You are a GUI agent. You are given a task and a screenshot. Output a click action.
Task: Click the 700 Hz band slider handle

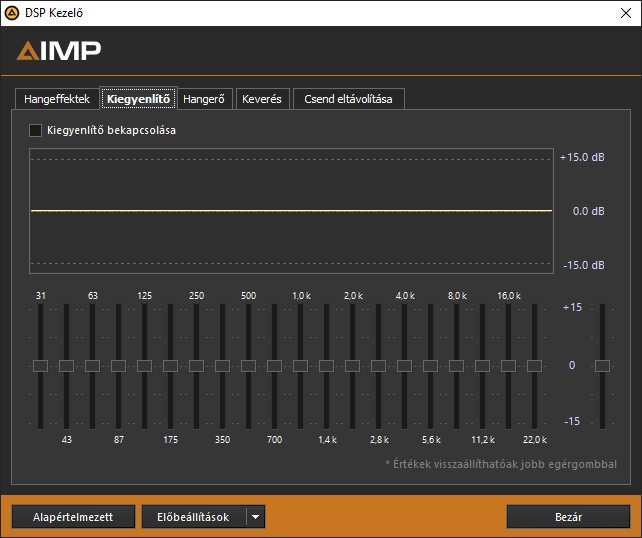274,366
